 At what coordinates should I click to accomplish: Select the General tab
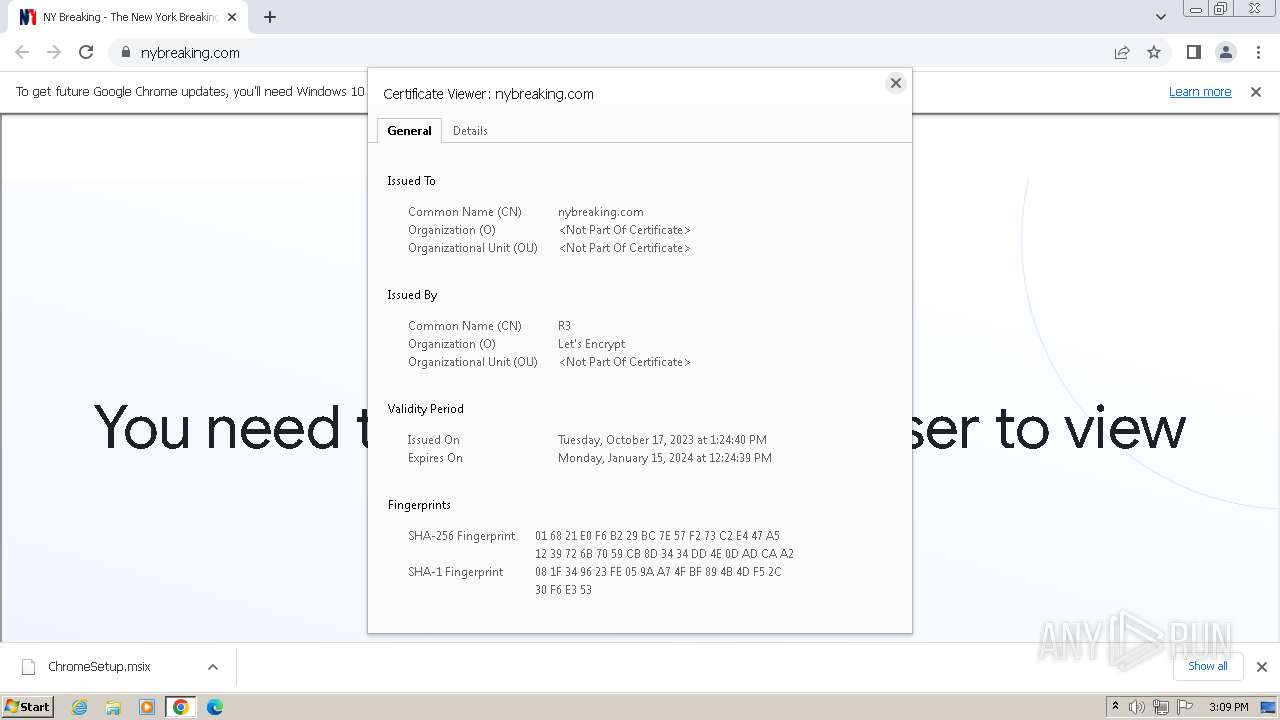click(x=409, y=131)
